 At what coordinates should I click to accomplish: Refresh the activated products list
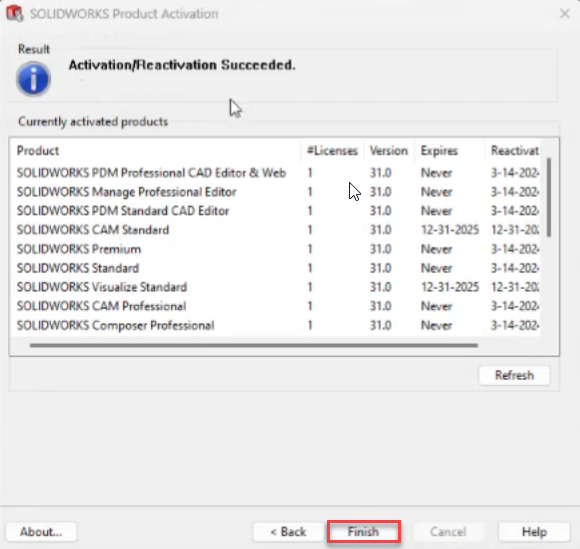pyautogui.click(x=514, y=375)
